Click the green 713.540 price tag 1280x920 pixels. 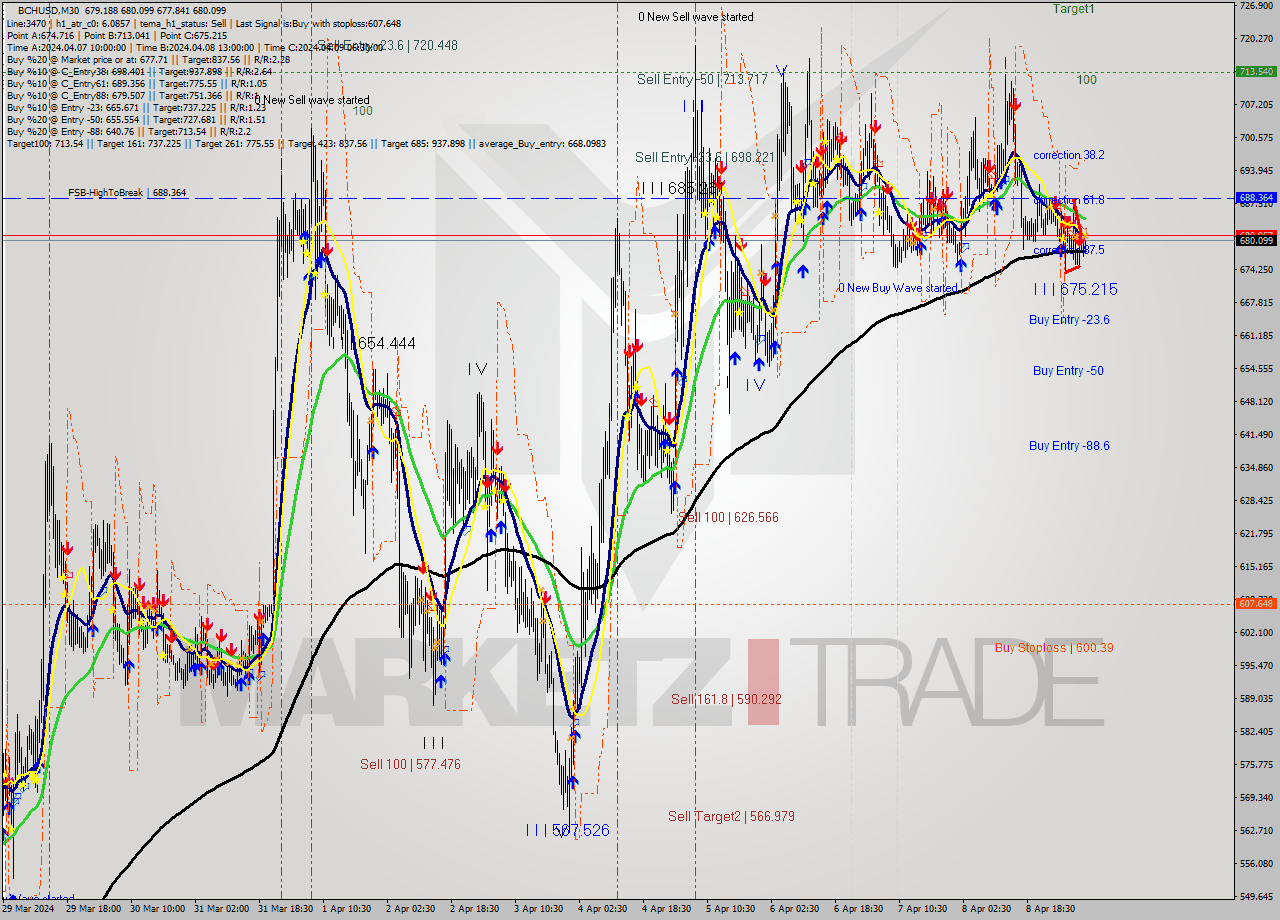coord(1256,71)
